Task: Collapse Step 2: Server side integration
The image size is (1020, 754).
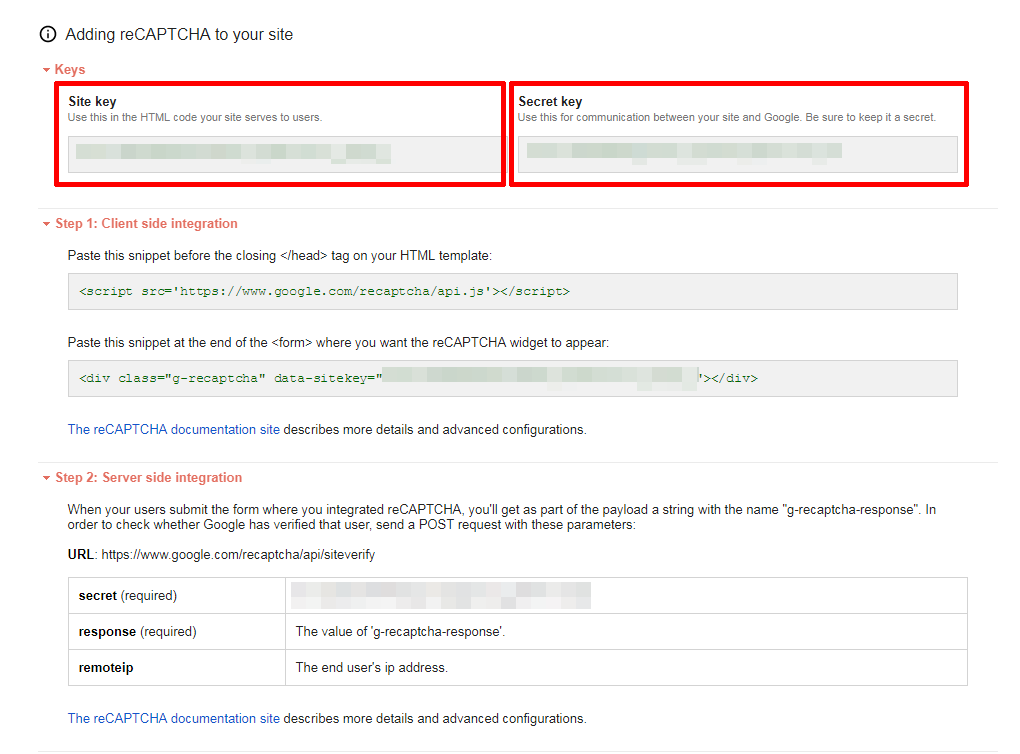Action: tap(46, 478)
